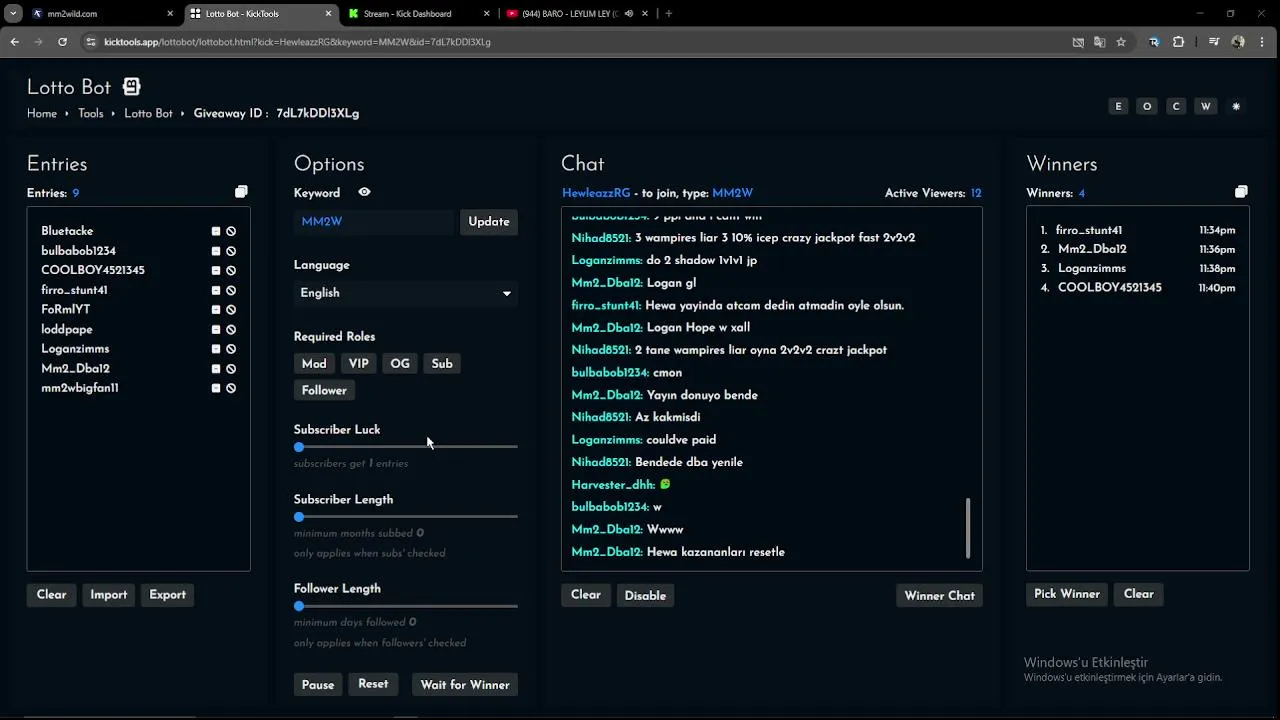Go to Tools in the breadcrumb
The width and height of the screenshot is (1280, 720).
(91, 114)
